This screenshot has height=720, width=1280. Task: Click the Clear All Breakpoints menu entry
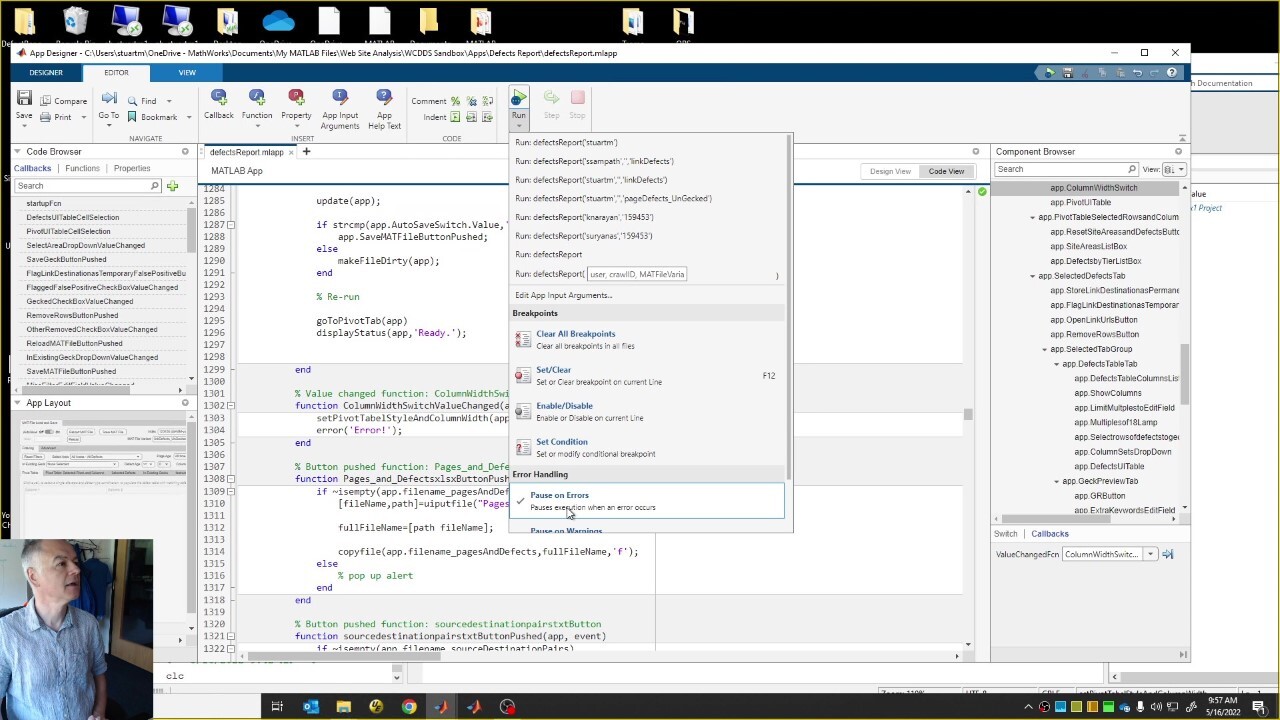(575, 334)
